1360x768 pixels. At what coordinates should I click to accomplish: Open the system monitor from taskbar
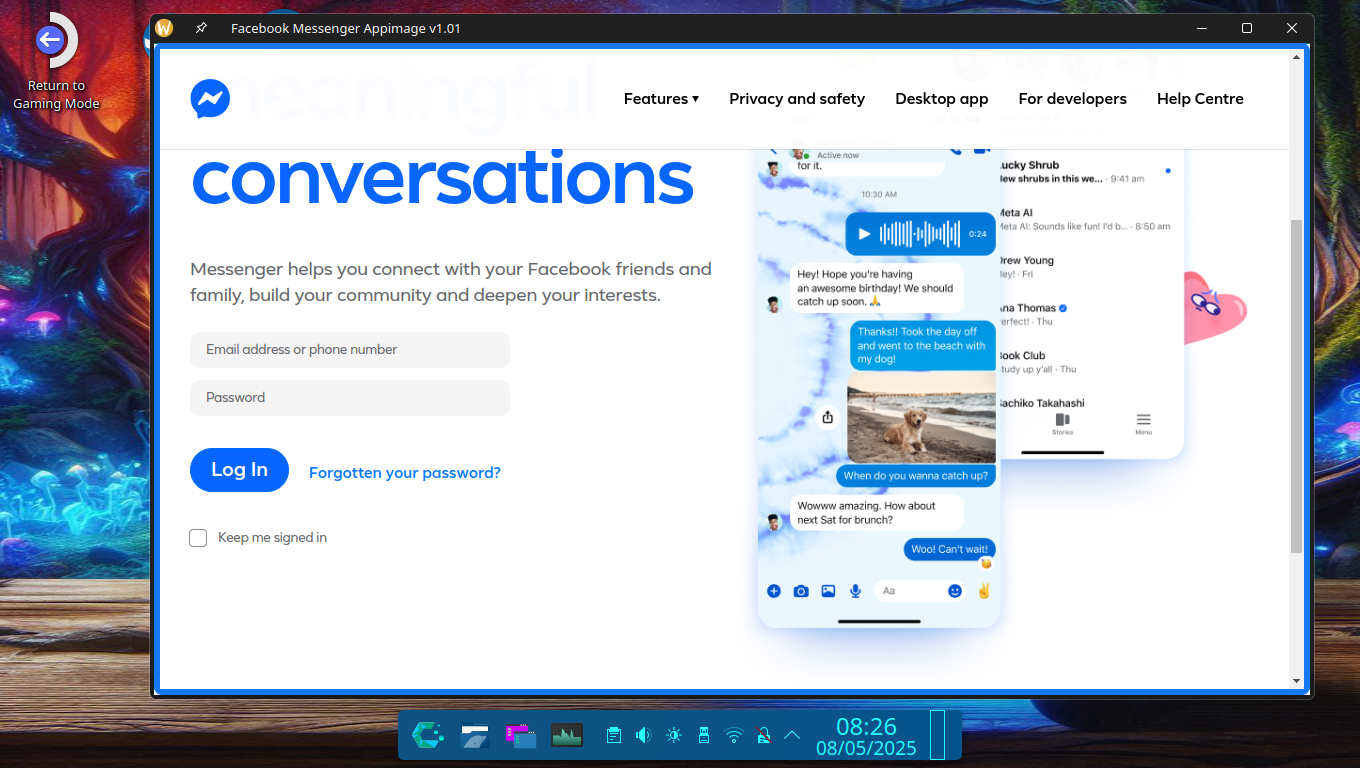[567, 736]
